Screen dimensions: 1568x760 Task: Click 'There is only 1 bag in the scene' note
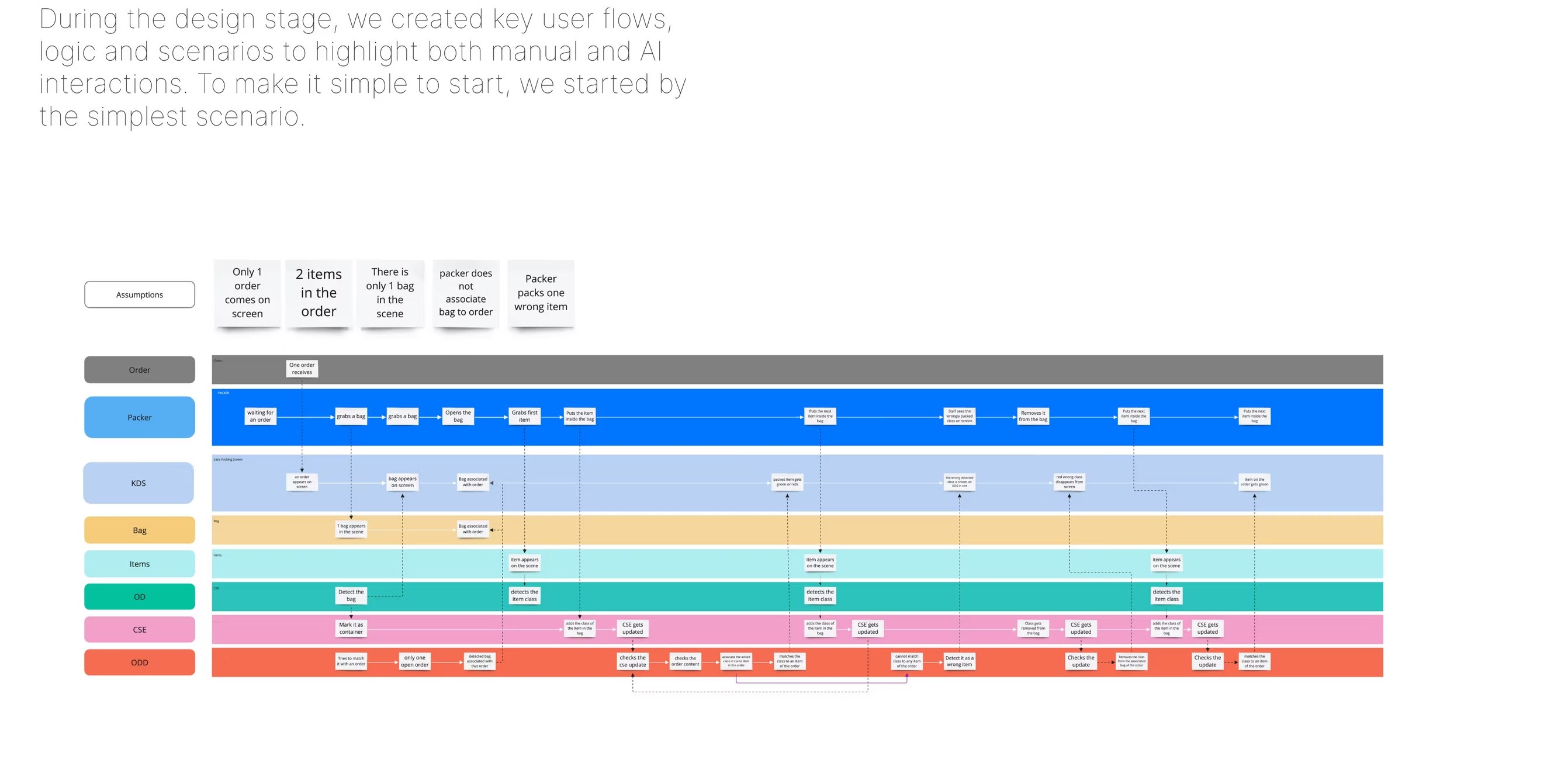[x=390, y=293]
